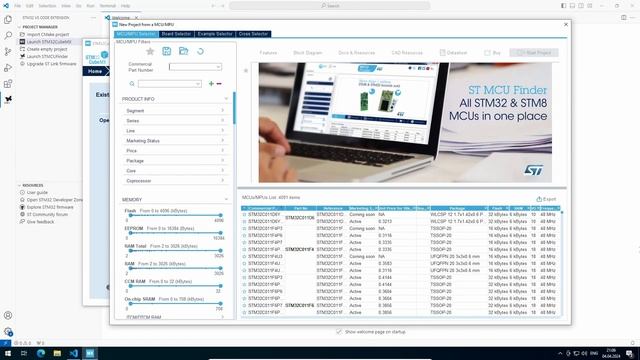Expand the Line filter
The width and height of the screenshot is (640, 360).
pyautogui.click(x=222, y=131)
